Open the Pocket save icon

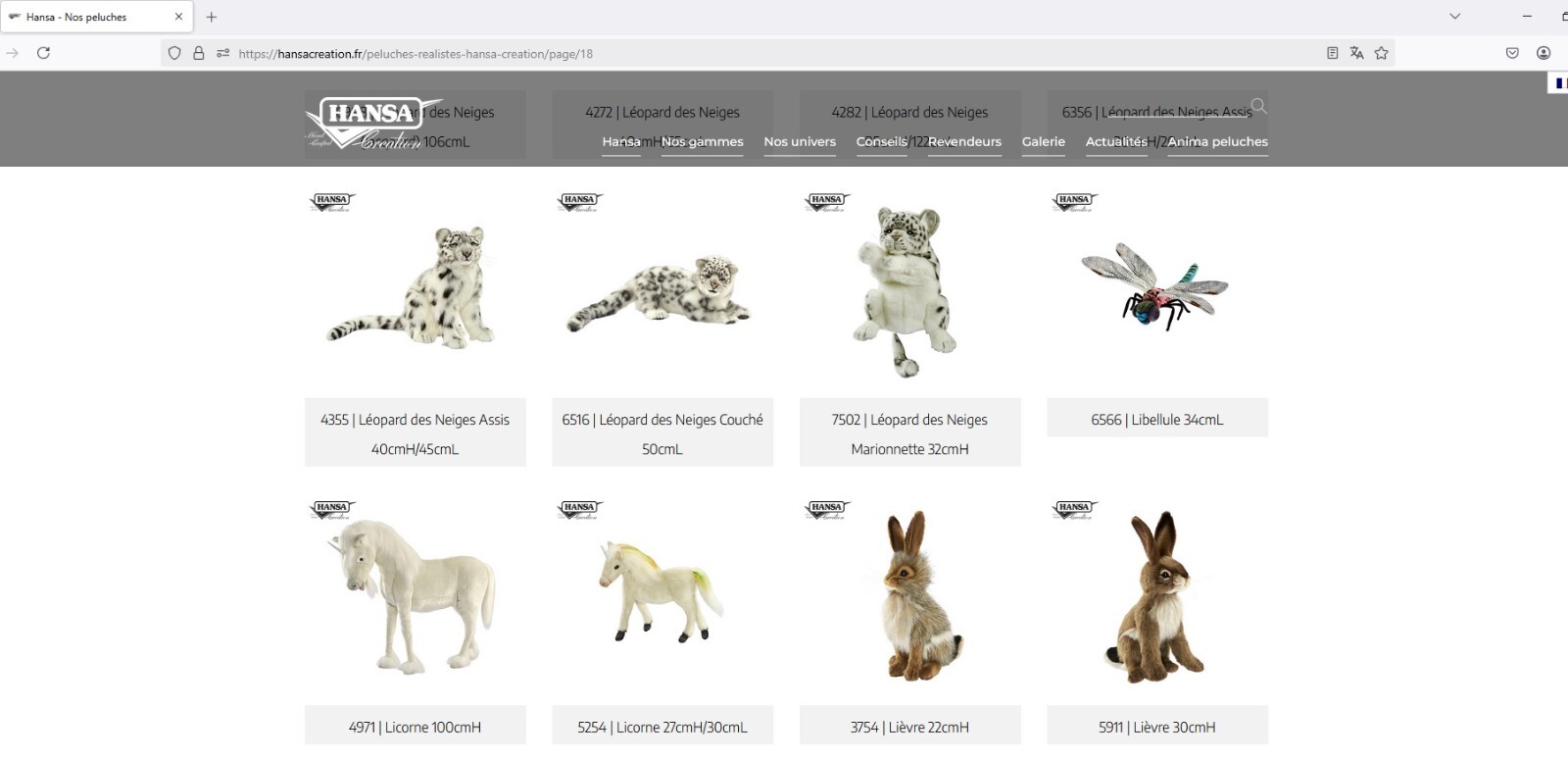point(1512,53)
